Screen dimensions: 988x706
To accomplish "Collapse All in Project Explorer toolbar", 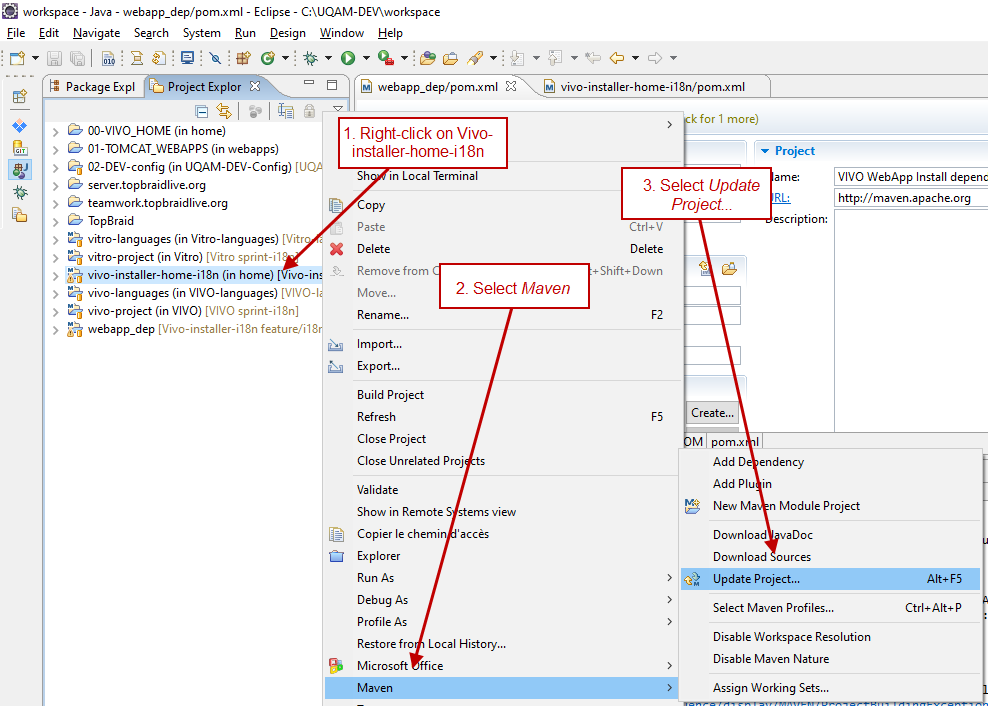I will point(202,112).
